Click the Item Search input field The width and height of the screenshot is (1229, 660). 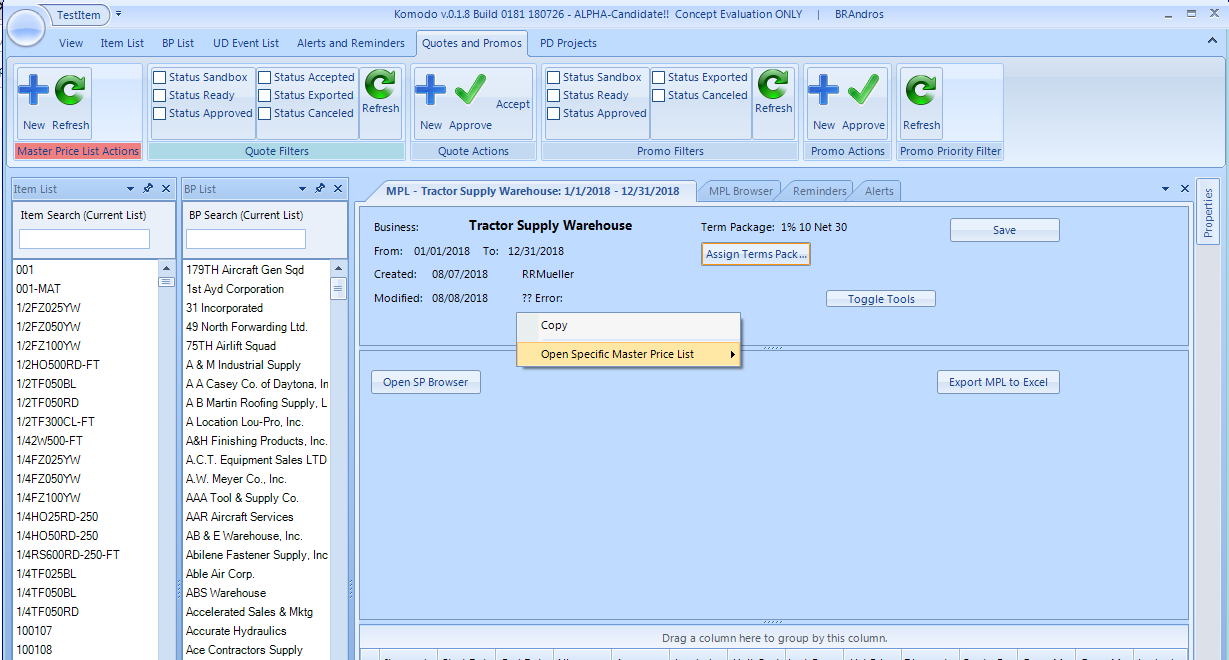84,239
